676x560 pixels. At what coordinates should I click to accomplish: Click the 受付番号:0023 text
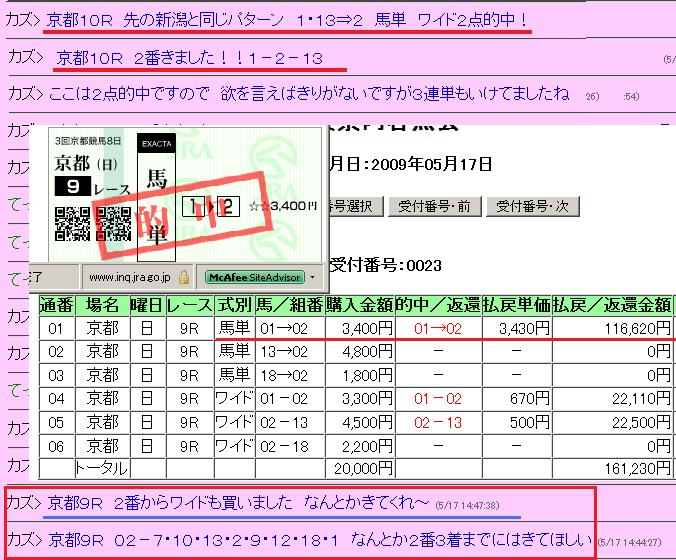point(385,265)
